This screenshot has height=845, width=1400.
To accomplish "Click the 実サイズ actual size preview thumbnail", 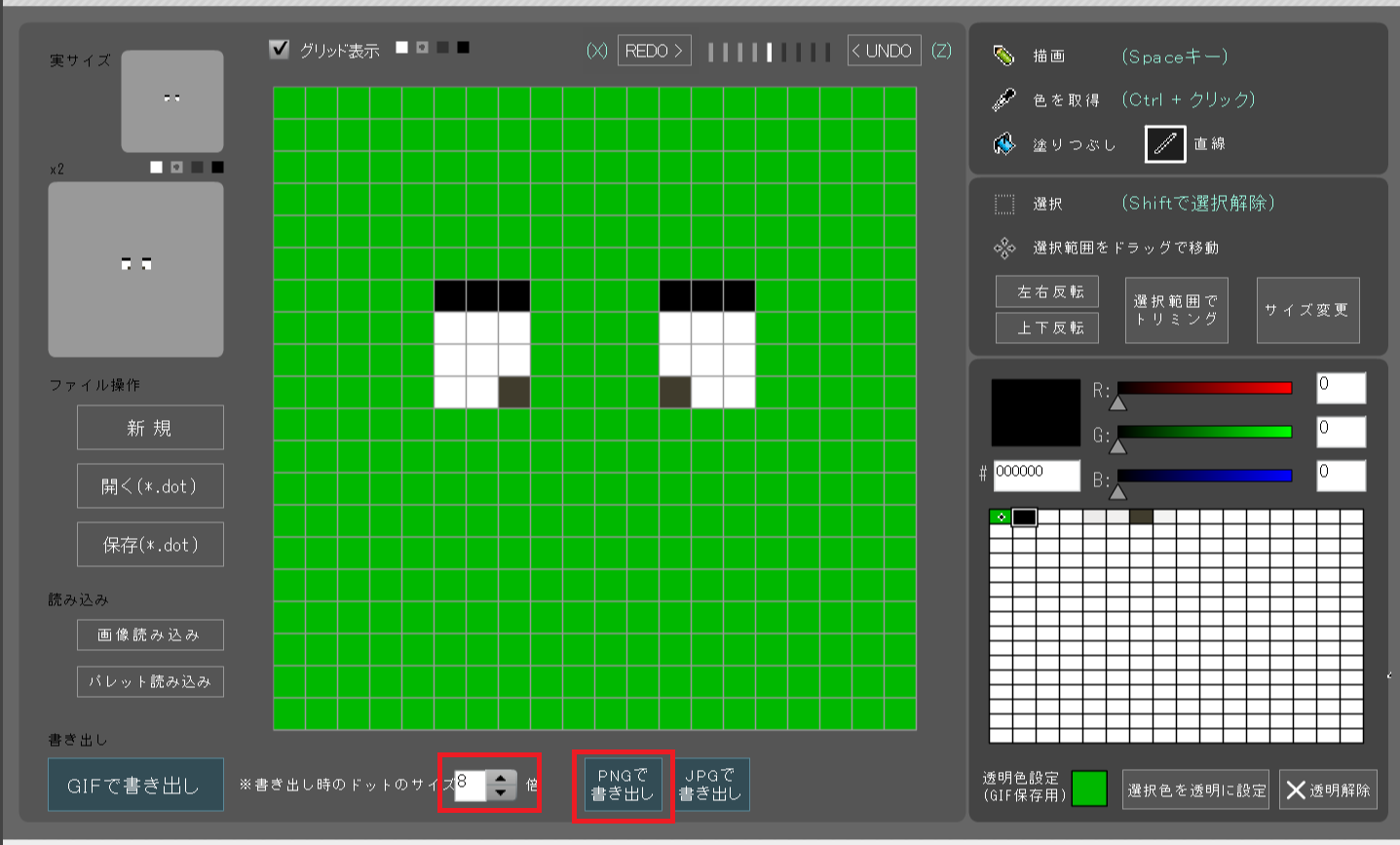I will 172,101.
